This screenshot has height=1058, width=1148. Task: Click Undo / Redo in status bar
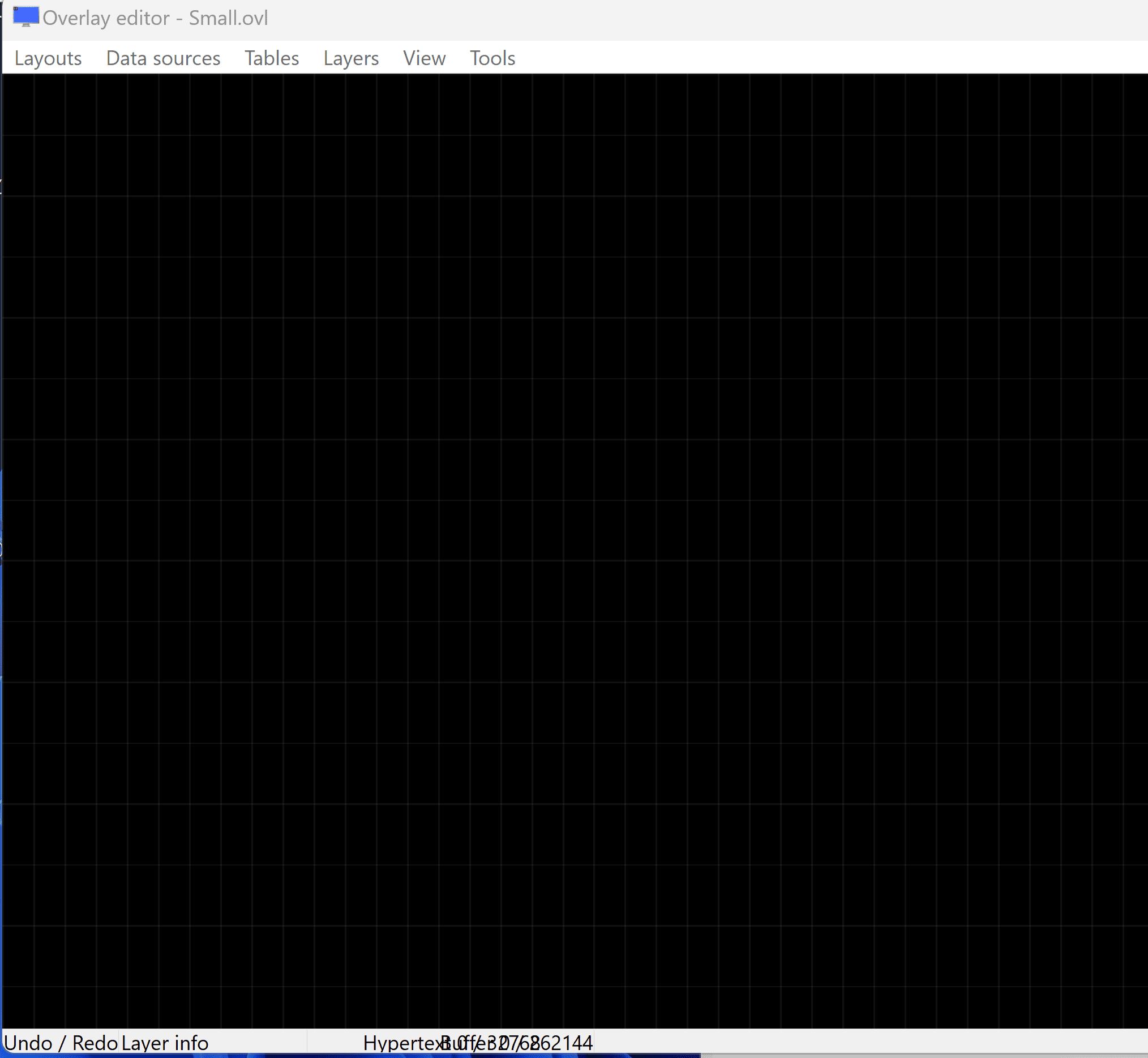61,1043
